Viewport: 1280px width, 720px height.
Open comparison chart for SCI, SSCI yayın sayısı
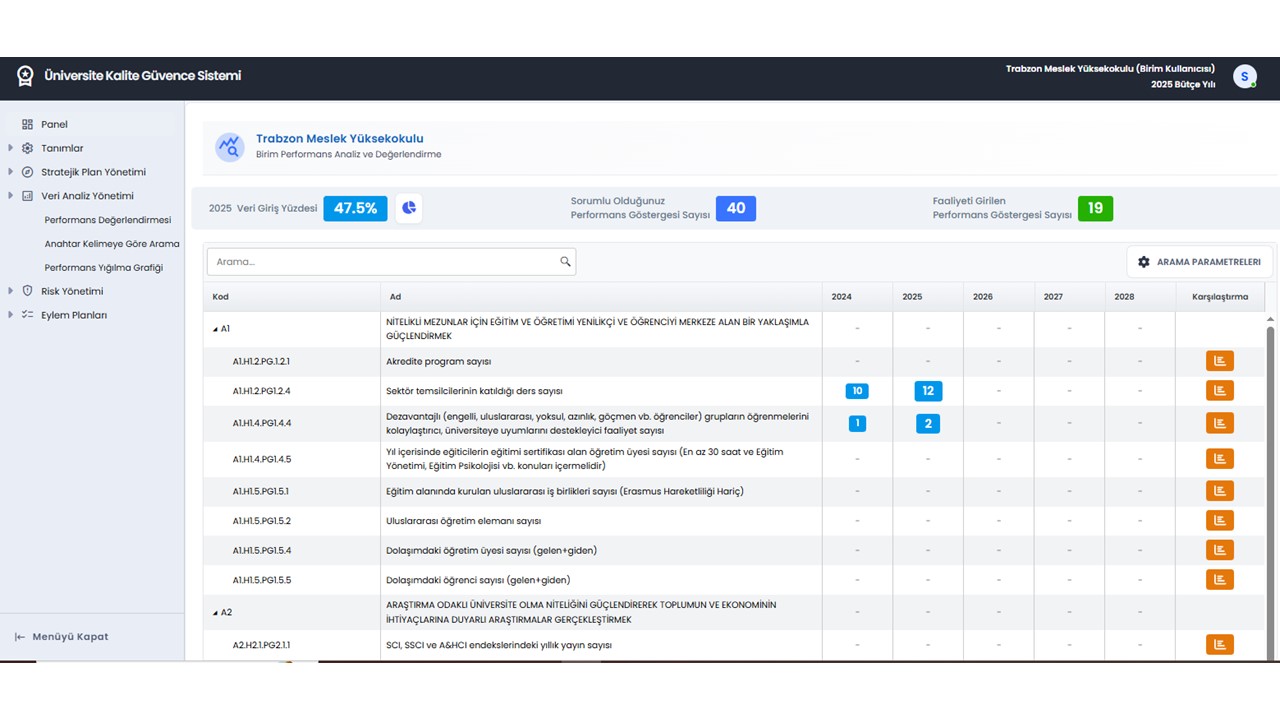(1219, 645)
